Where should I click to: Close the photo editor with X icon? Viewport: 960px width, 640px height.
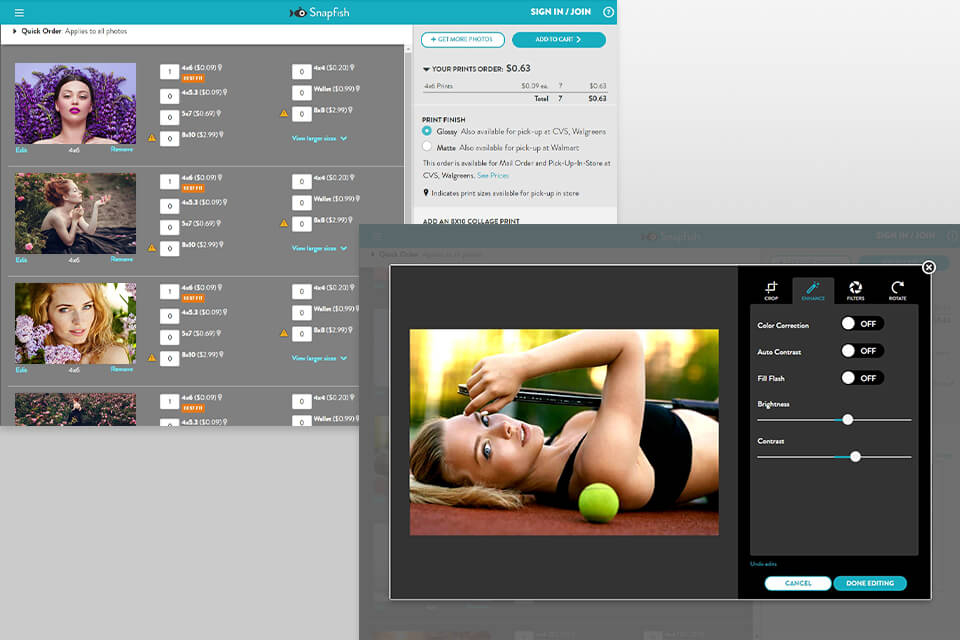point(929,267)
